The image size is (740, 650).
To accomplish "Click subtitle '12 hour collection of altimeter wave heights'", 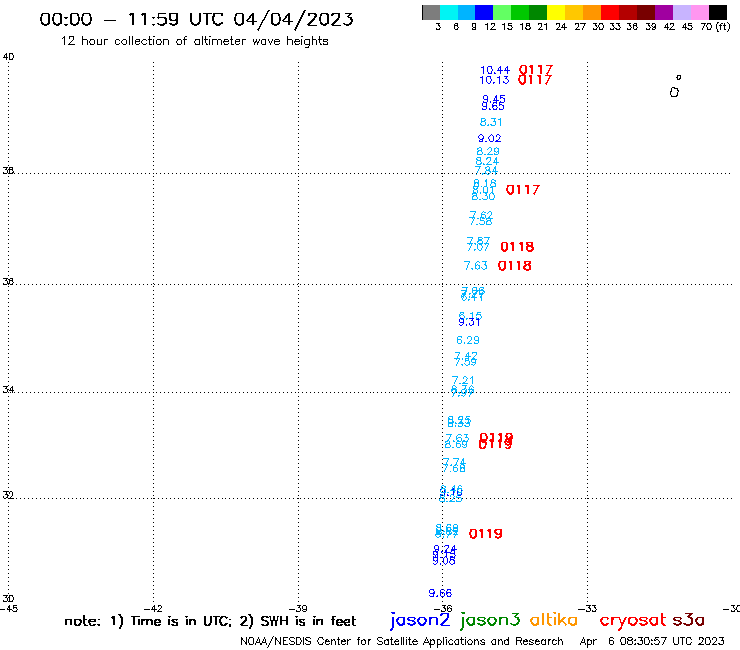I will click(x=194, y=41).
